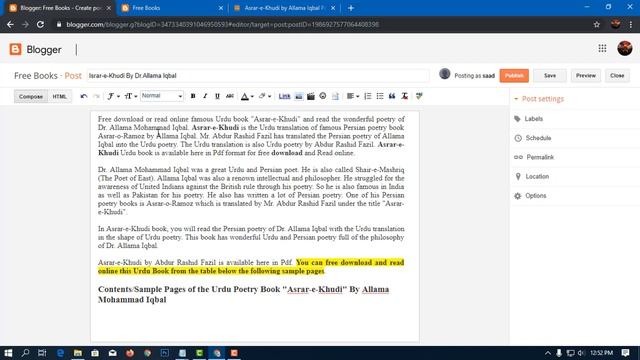Open the Free Books blog link
Image resolution: width=640 pixels, height=360 pixels.
[x=36, y=76]
